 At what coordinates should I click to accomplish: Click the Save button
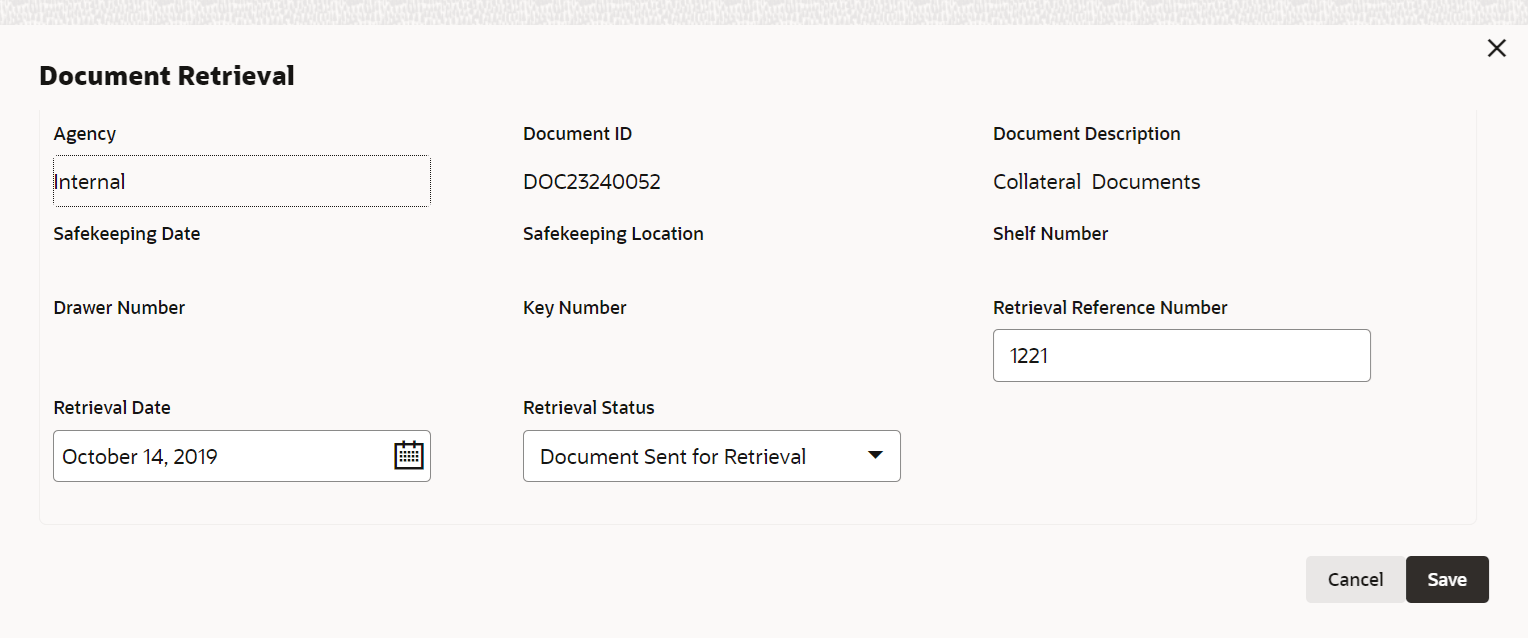[1447, 579]
